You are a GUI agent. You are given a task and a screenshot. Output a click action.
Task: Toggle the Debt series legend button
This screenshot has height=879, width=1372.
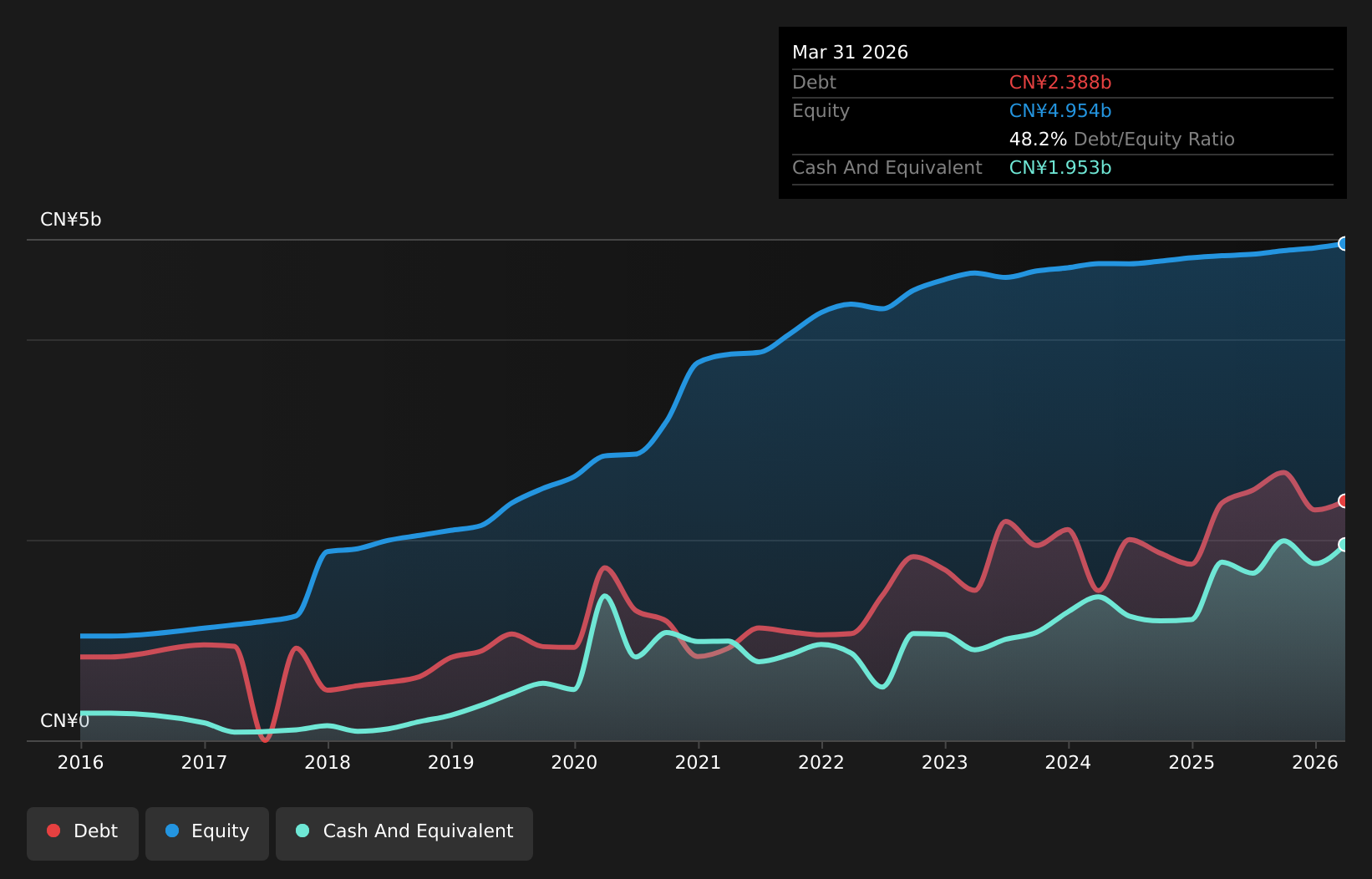(83, 833)
